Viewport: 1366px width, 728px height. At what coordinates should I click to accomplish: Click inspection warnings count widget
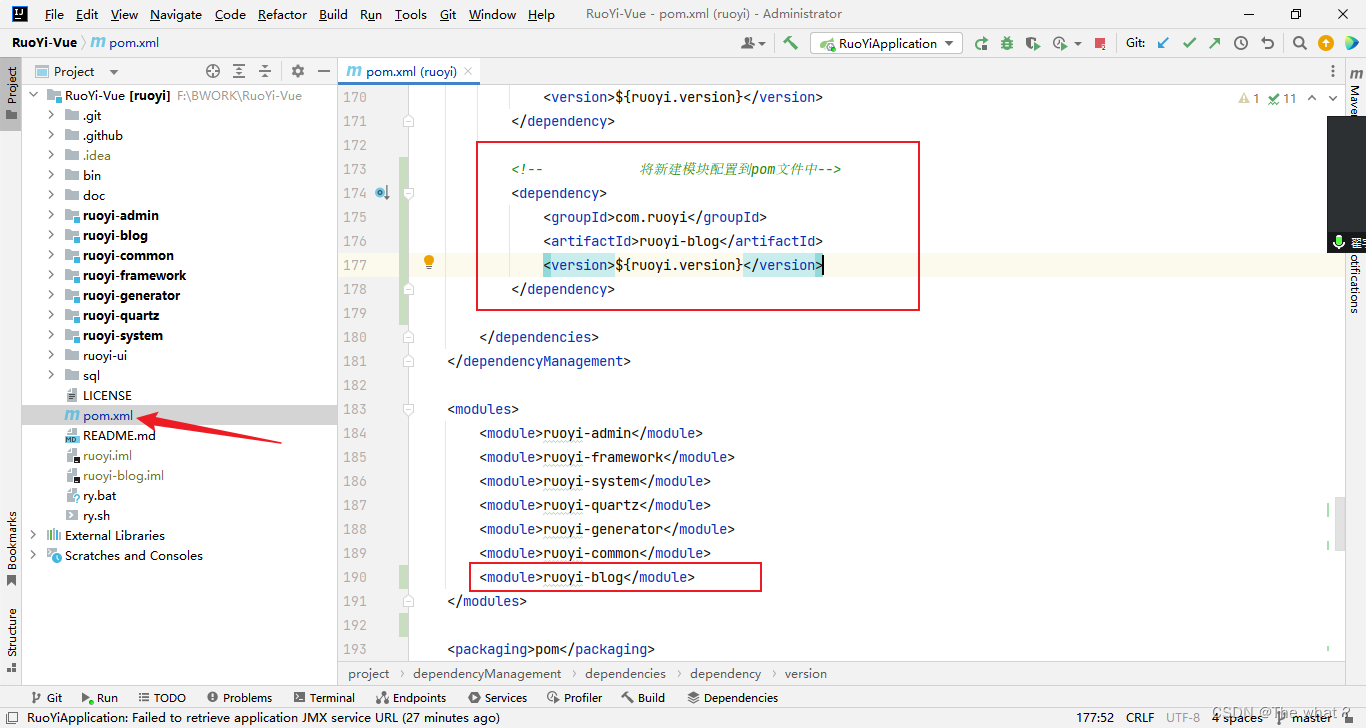(1268, 98)
